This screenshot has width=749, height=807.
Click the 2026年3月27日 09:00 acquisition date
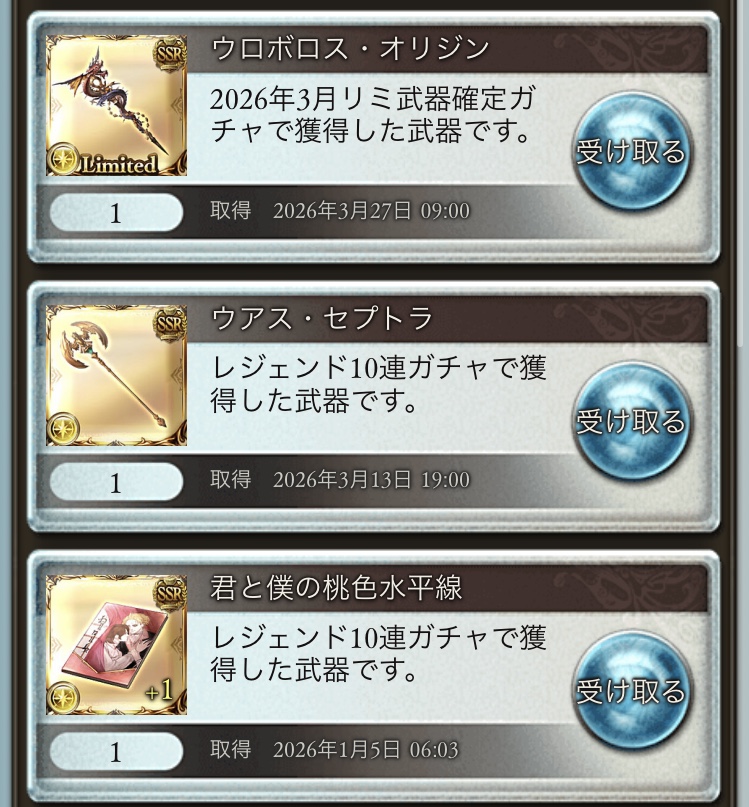tap(371, 211)
